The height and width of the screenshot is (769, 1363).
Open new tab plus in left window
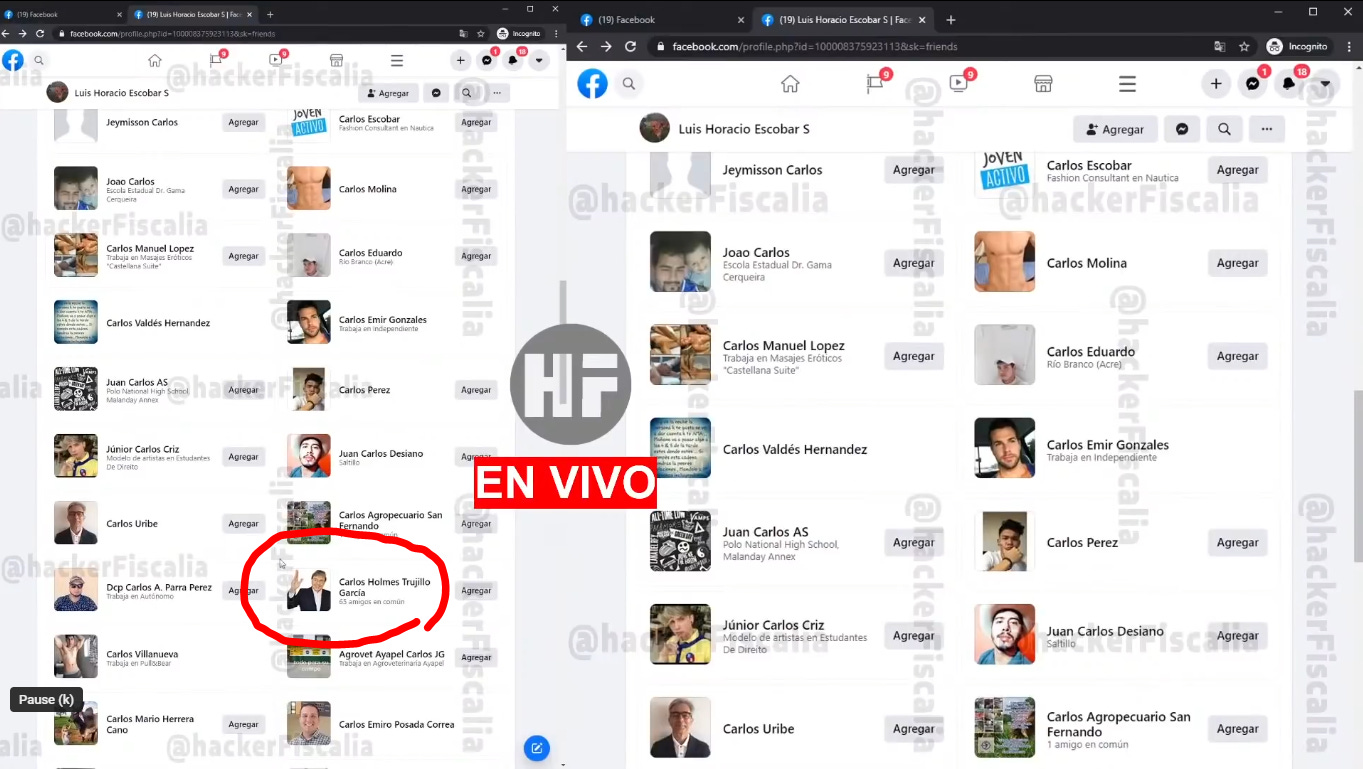tap(270, 14)
